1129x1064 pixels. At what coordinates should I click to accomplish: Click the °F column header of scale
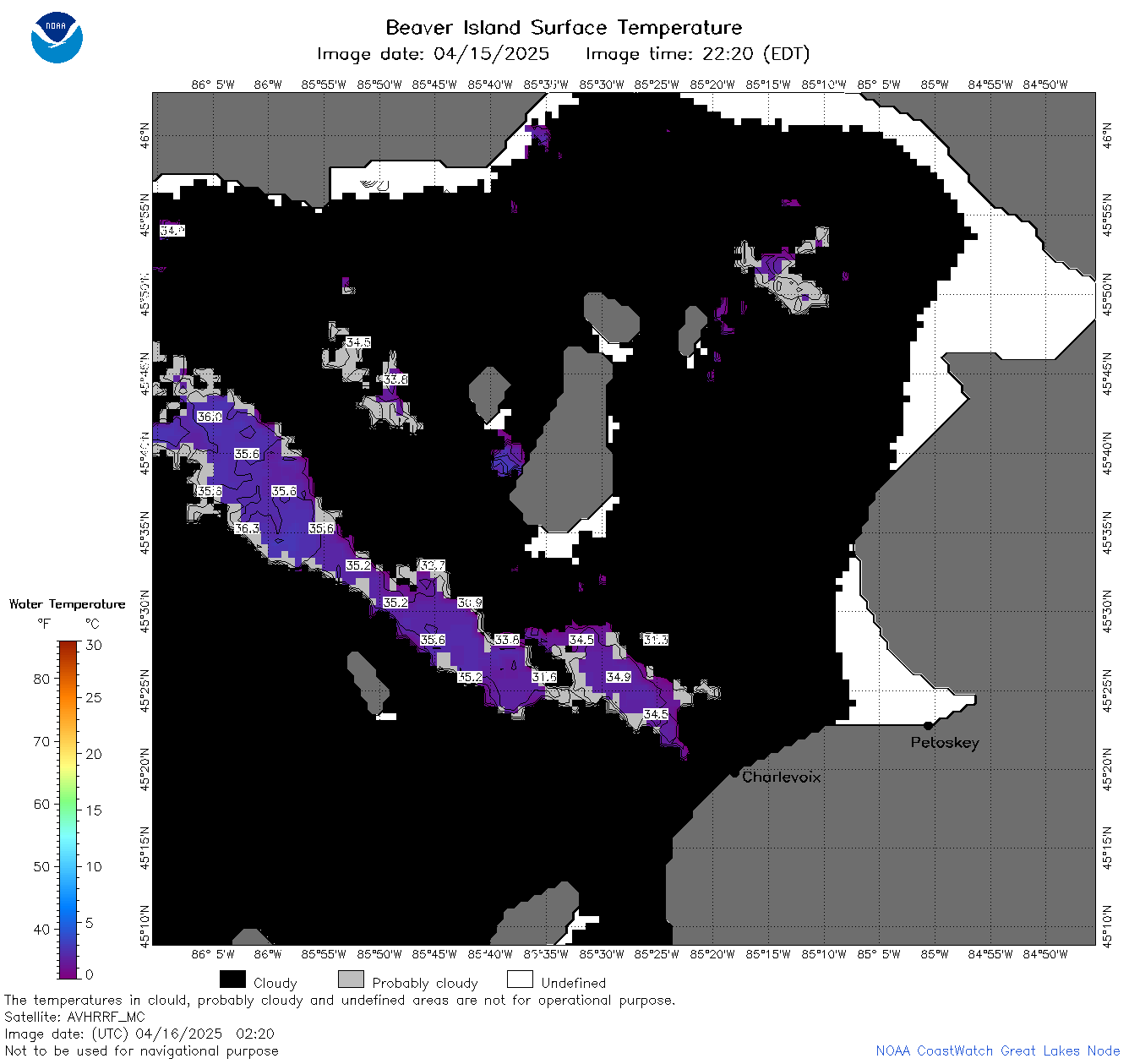tap(44, 624)
